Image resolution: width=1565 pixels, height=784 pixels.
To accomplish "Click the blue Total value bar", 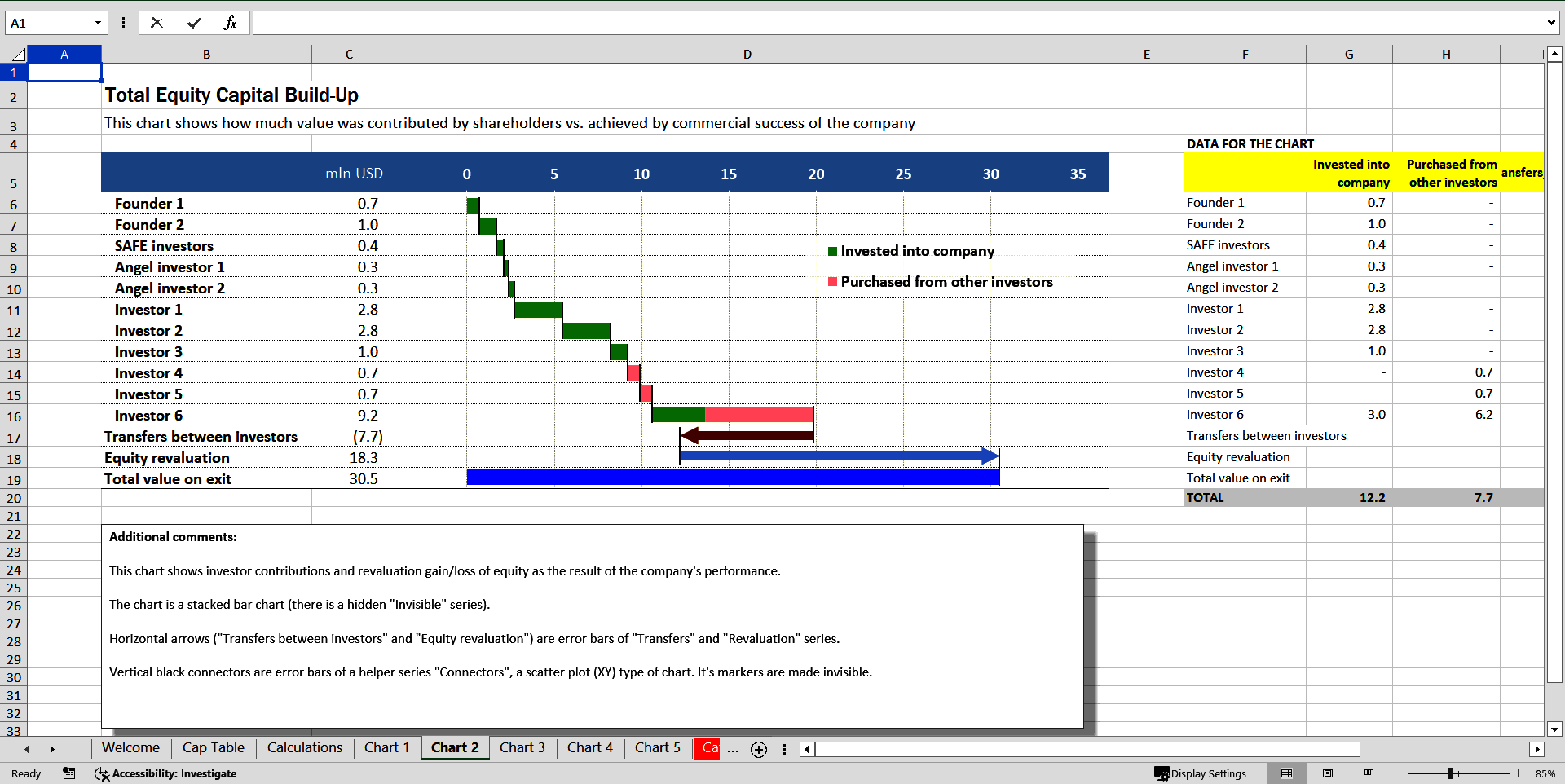I will tap(733, 478).
